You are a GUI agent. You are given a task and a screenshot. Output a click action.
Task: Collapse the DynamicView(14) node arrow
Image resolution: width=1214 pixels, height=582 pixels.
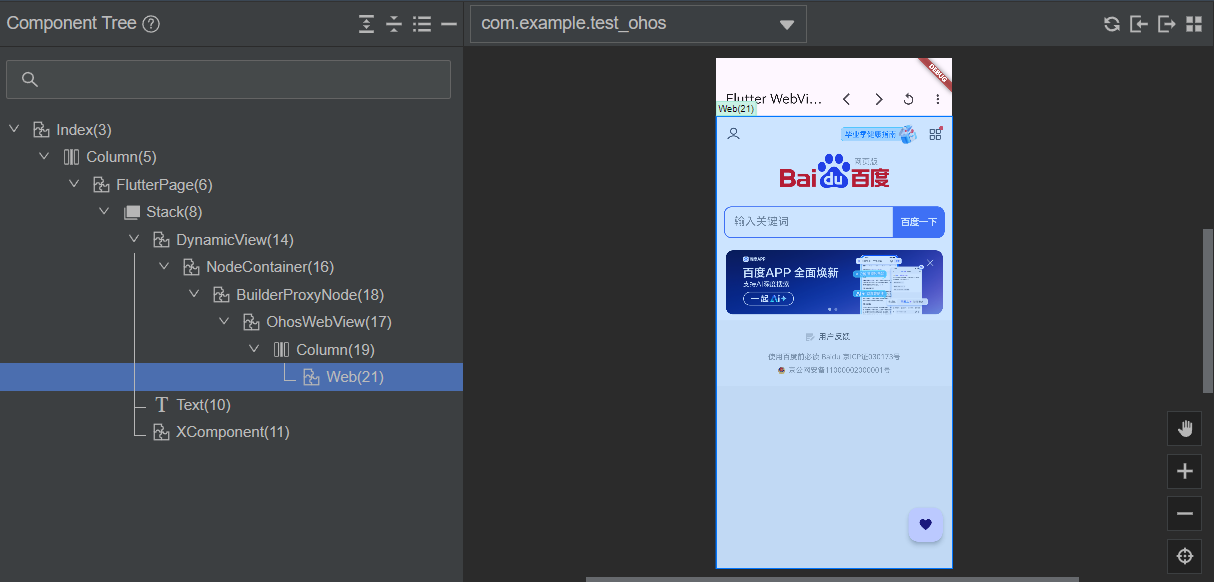point(134,239)
